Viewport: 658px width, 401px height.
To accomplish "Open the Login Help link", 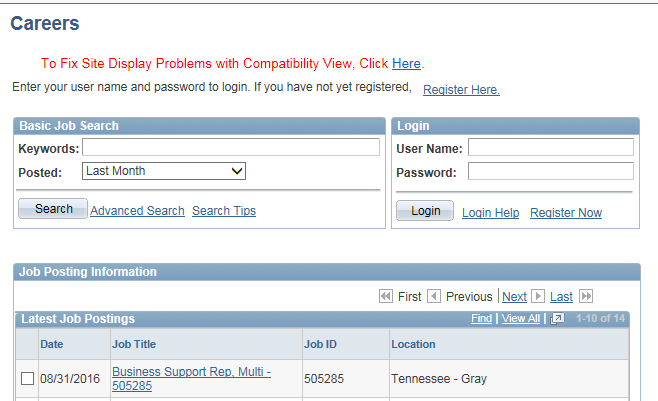I will 490,213.
